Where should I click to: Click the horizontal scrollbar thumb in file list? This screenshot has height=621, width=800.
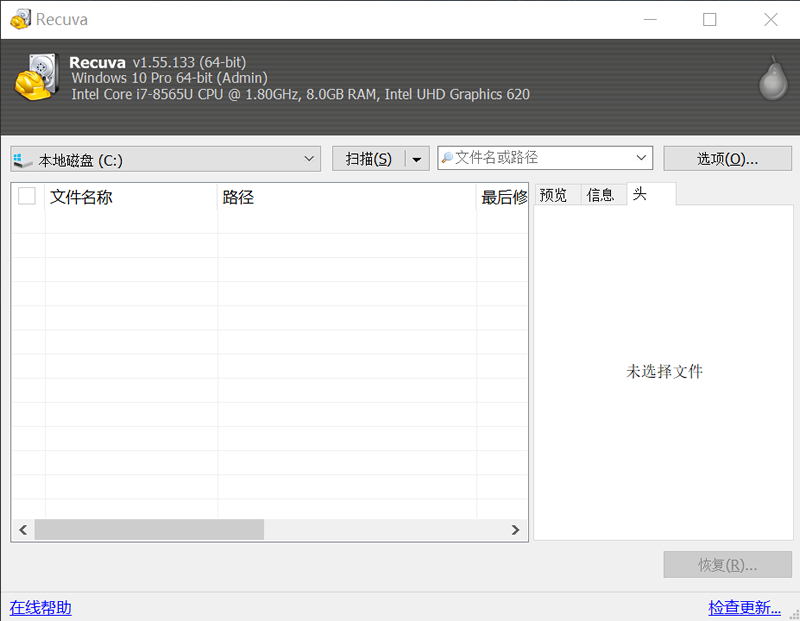[149, 530]
